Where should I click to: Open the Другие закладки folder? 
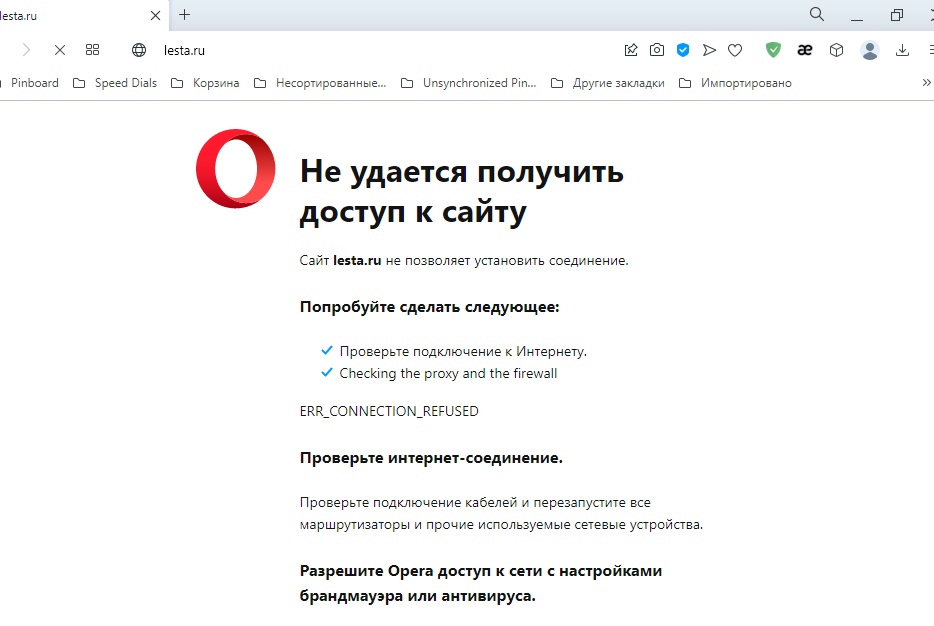coord(608,83)
